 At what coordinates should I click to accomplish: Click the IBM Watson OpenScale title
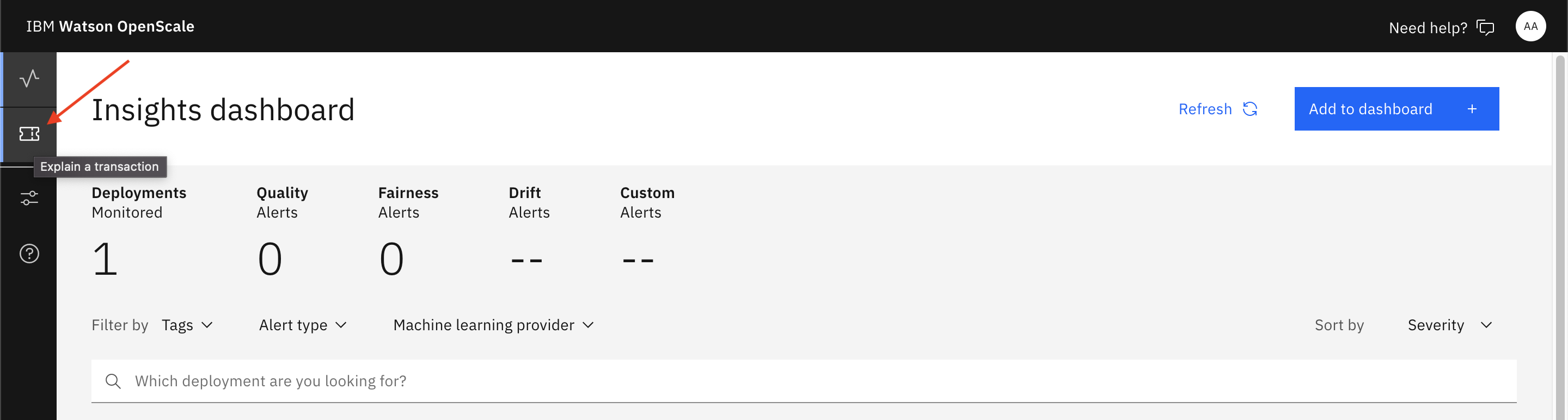tap(110, 26)
